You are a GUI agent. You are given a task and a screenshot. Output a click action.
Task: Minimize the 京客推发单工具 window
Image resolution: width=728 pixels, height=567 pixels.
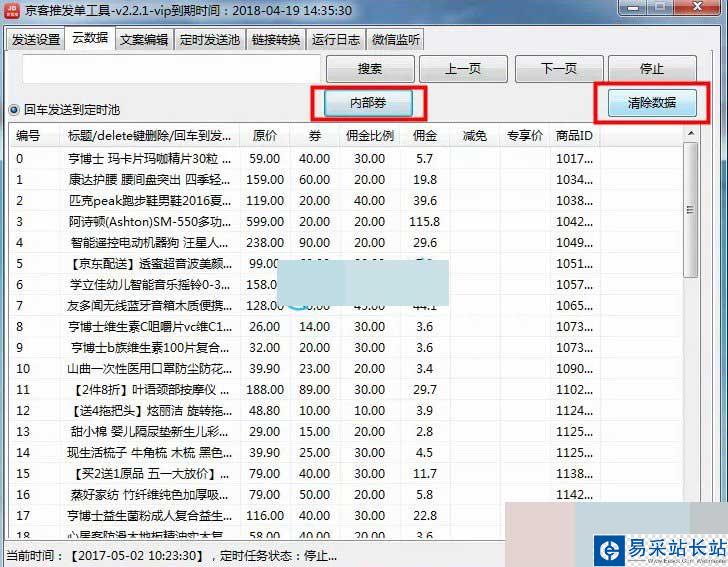632,7
